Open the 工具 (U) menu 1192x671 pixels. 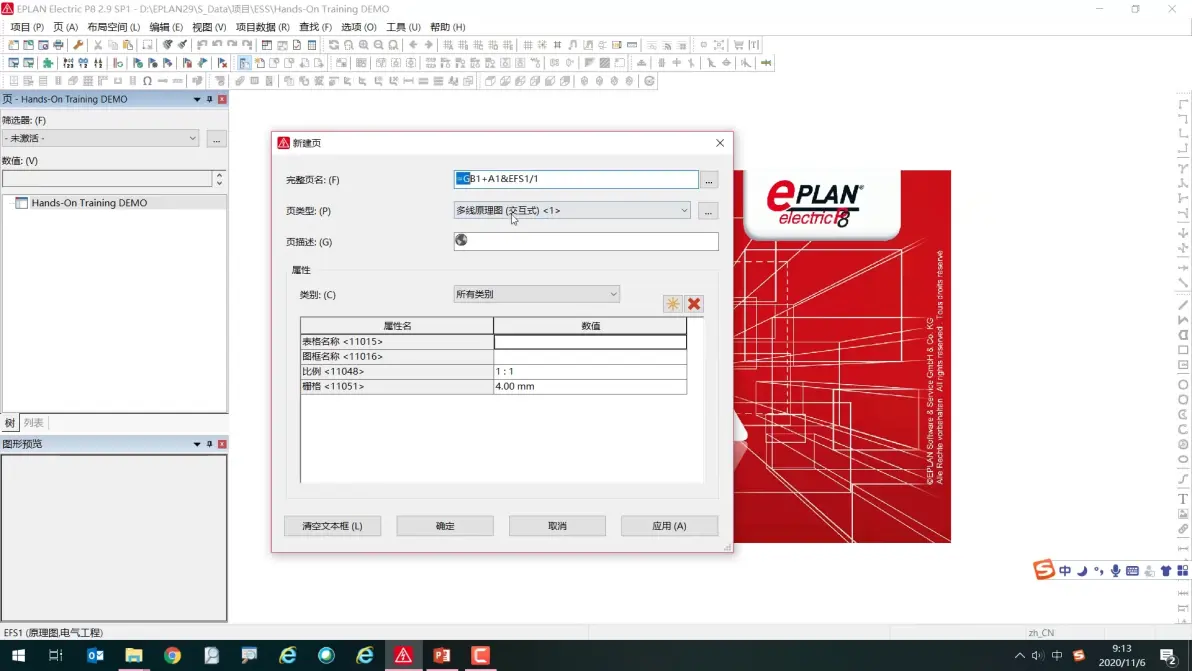pyautogui.click(x=403, y=27)
